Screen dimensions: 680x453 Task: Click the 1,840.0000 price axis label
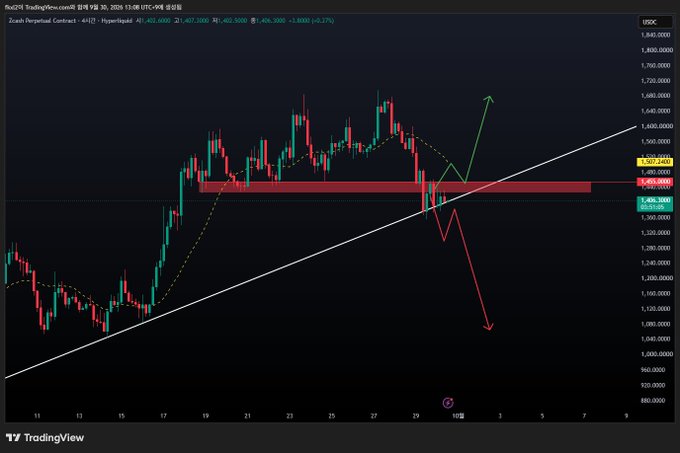655,35
